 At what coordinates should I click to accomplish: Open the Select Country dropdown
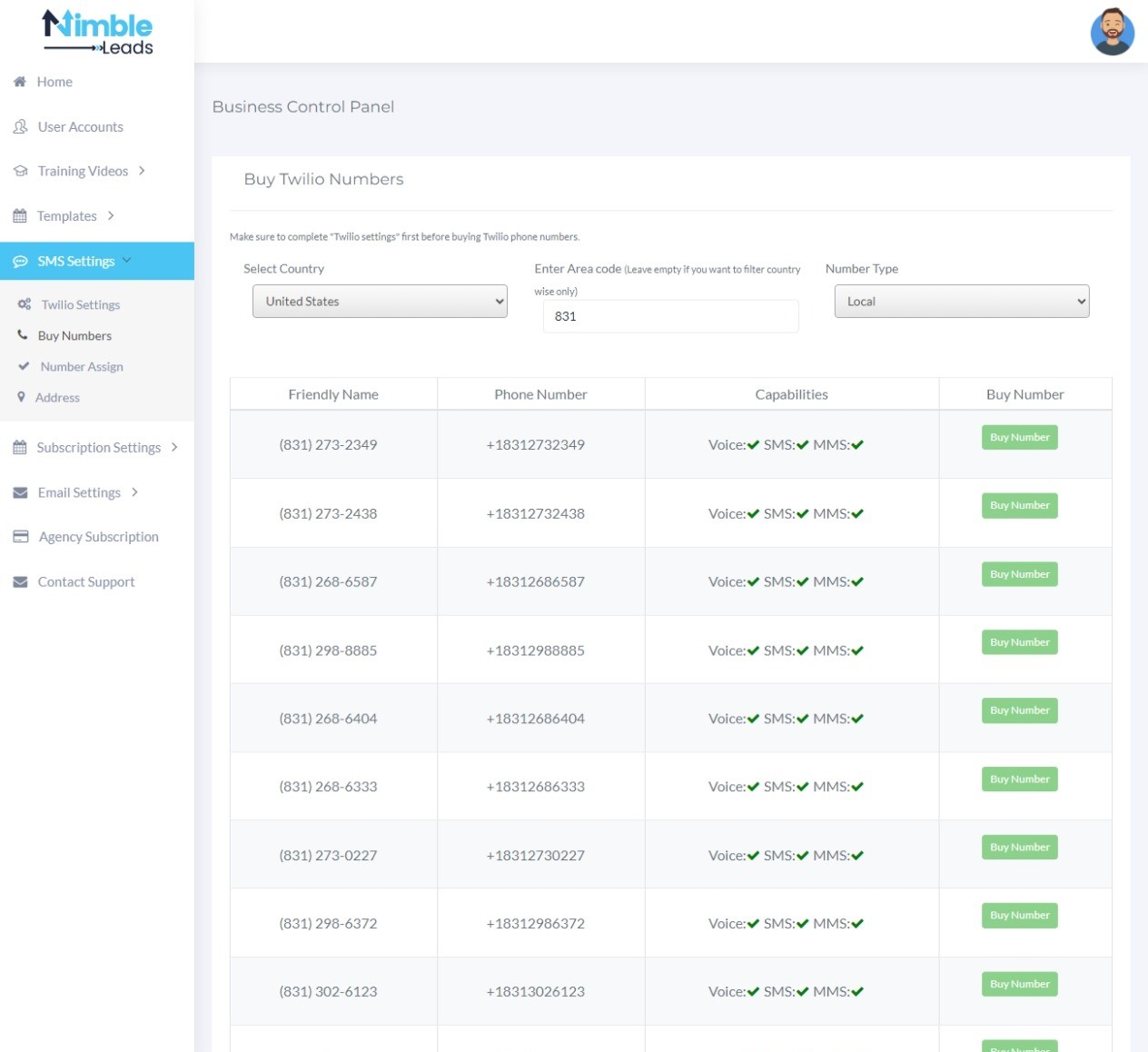click(380, 302)
